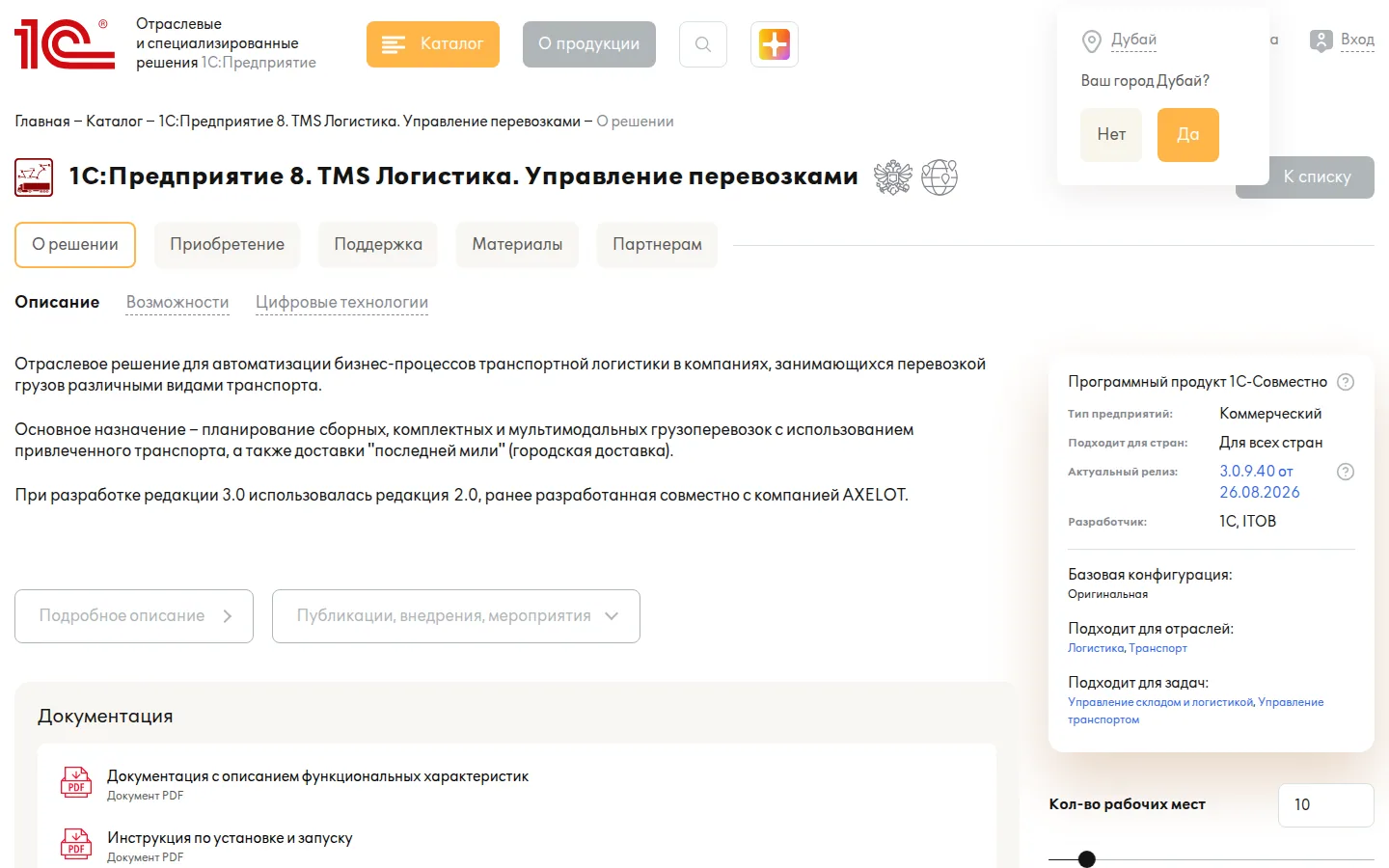
Task: Open the search magnifier icon
Action: [x=703, y=44]
